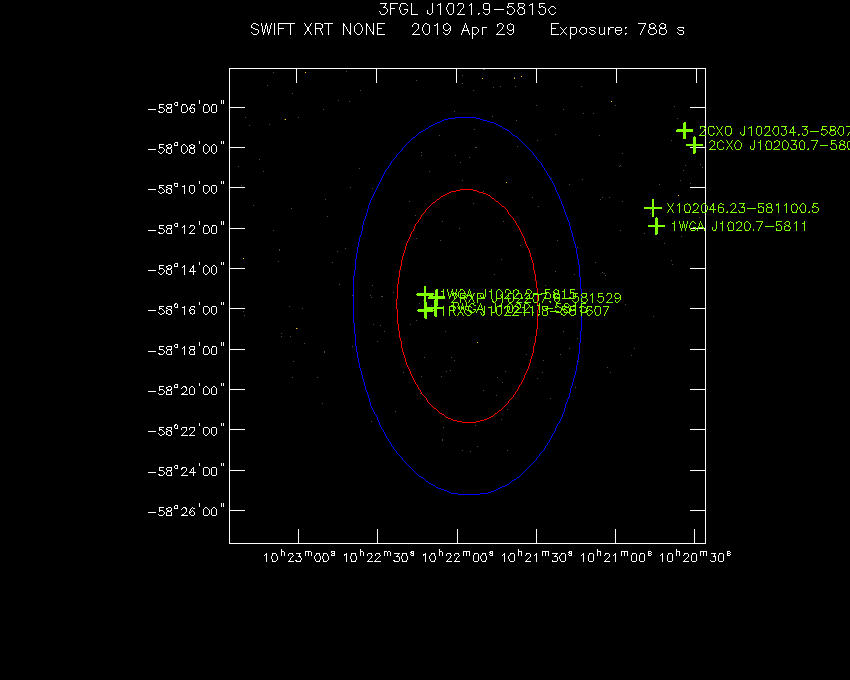Click the right ascension label 10h22m00s

coord(458,557)
